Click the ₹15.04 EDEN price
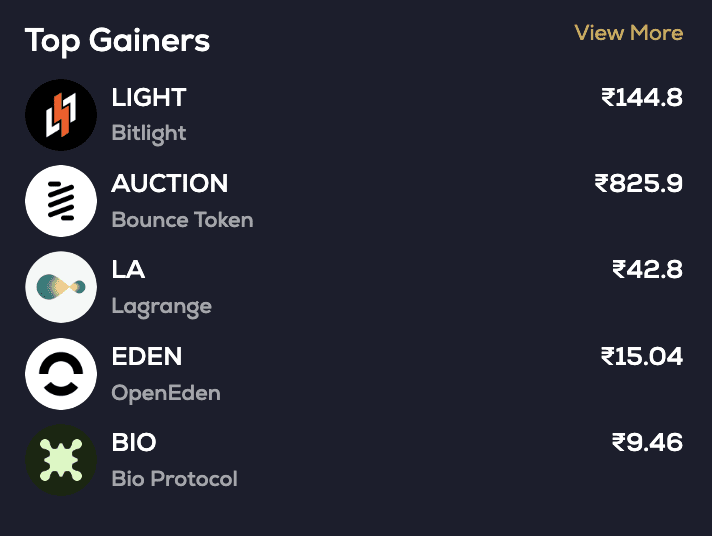Screen dimensions: 712x536 642,357
